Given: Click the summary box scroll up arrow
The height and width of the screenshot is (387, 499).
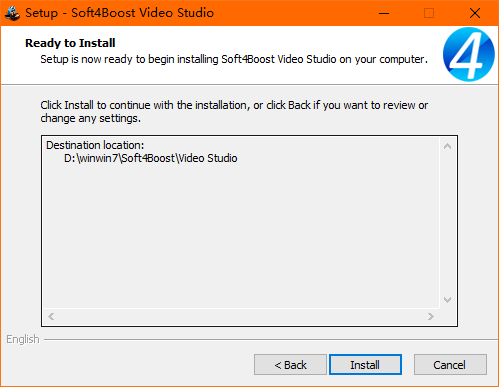Looking at the screenshot, I should [x=447, y=146].
